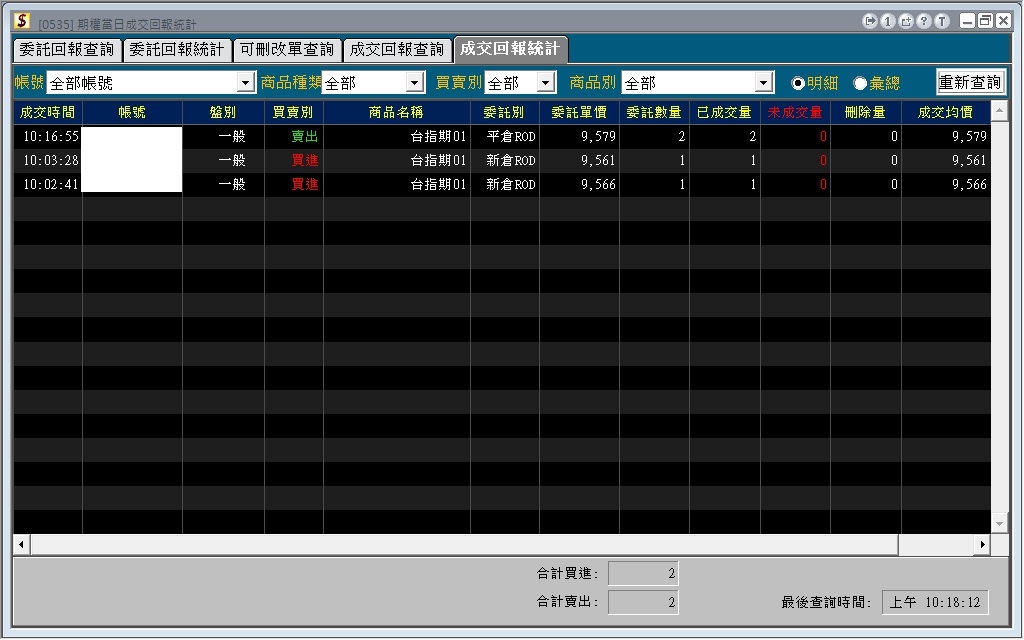Click the 委託單價 column header

579,112
